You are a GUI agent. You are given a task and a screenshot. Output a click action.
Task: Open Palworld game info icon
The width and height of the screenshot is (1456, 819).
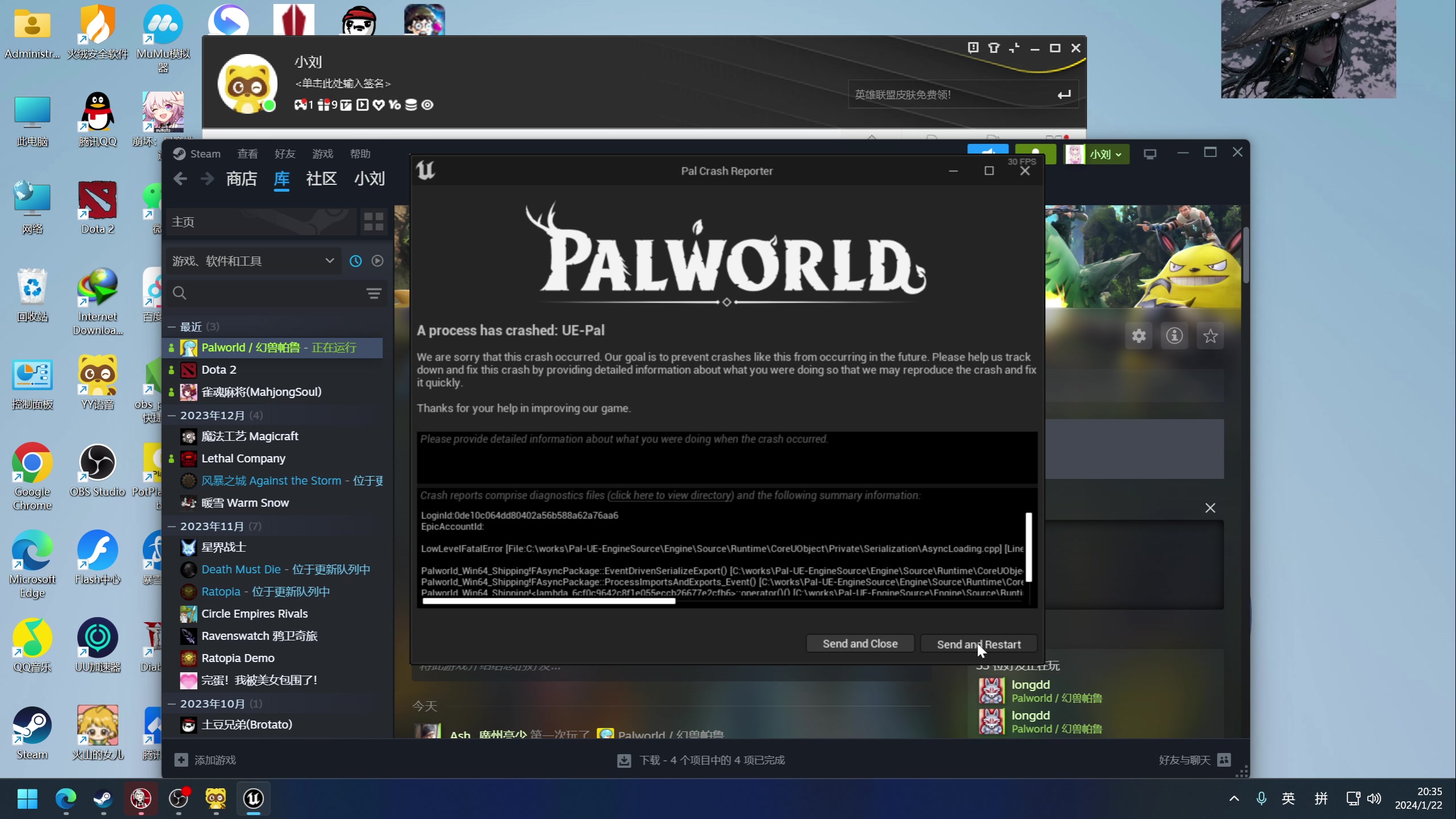tap(1174, 336)
